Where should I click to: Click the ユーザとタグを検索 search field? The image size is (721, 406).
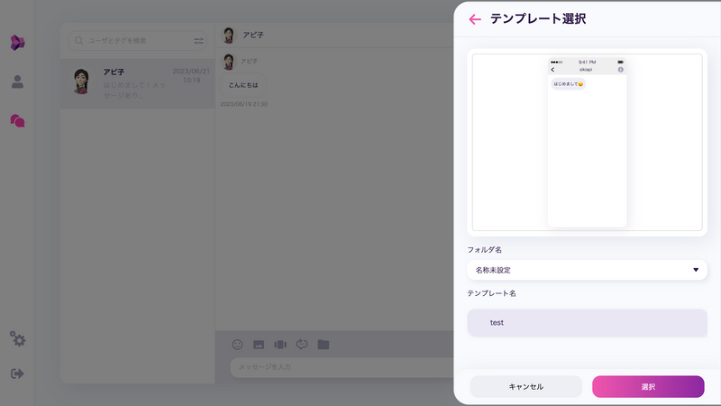click(137, 40)
